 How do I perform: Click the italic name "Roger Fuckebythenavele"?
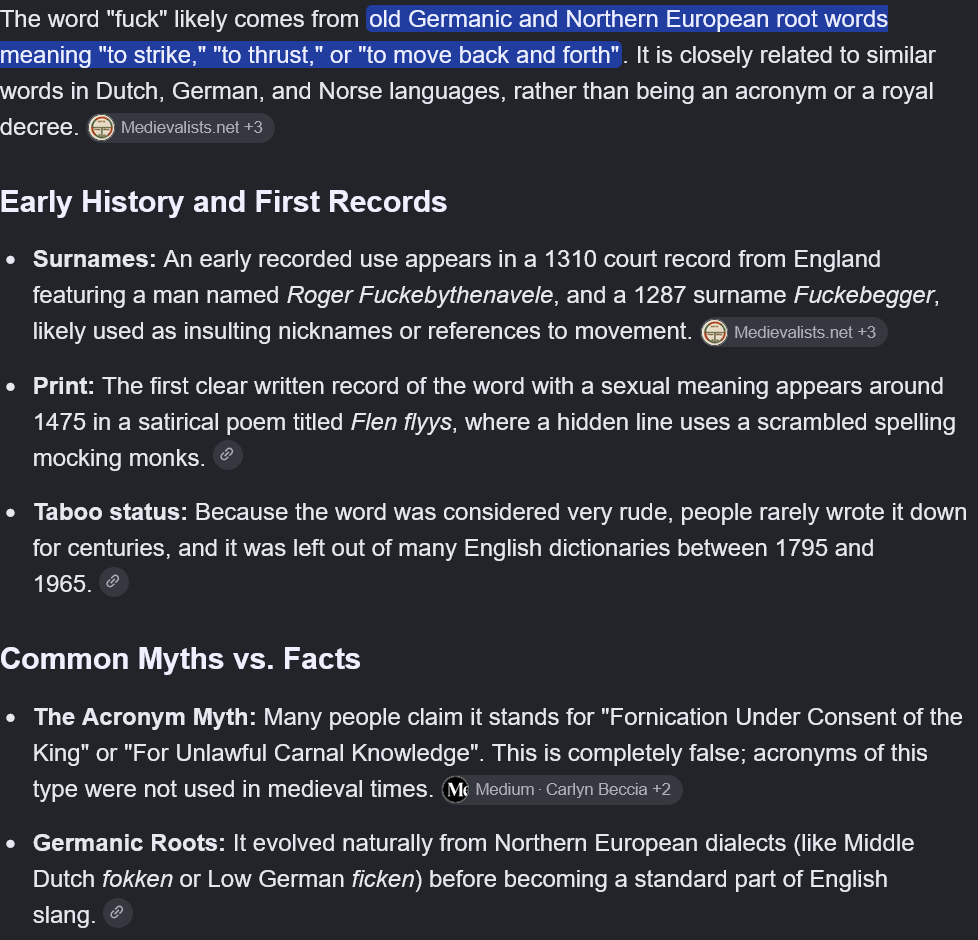420,295
